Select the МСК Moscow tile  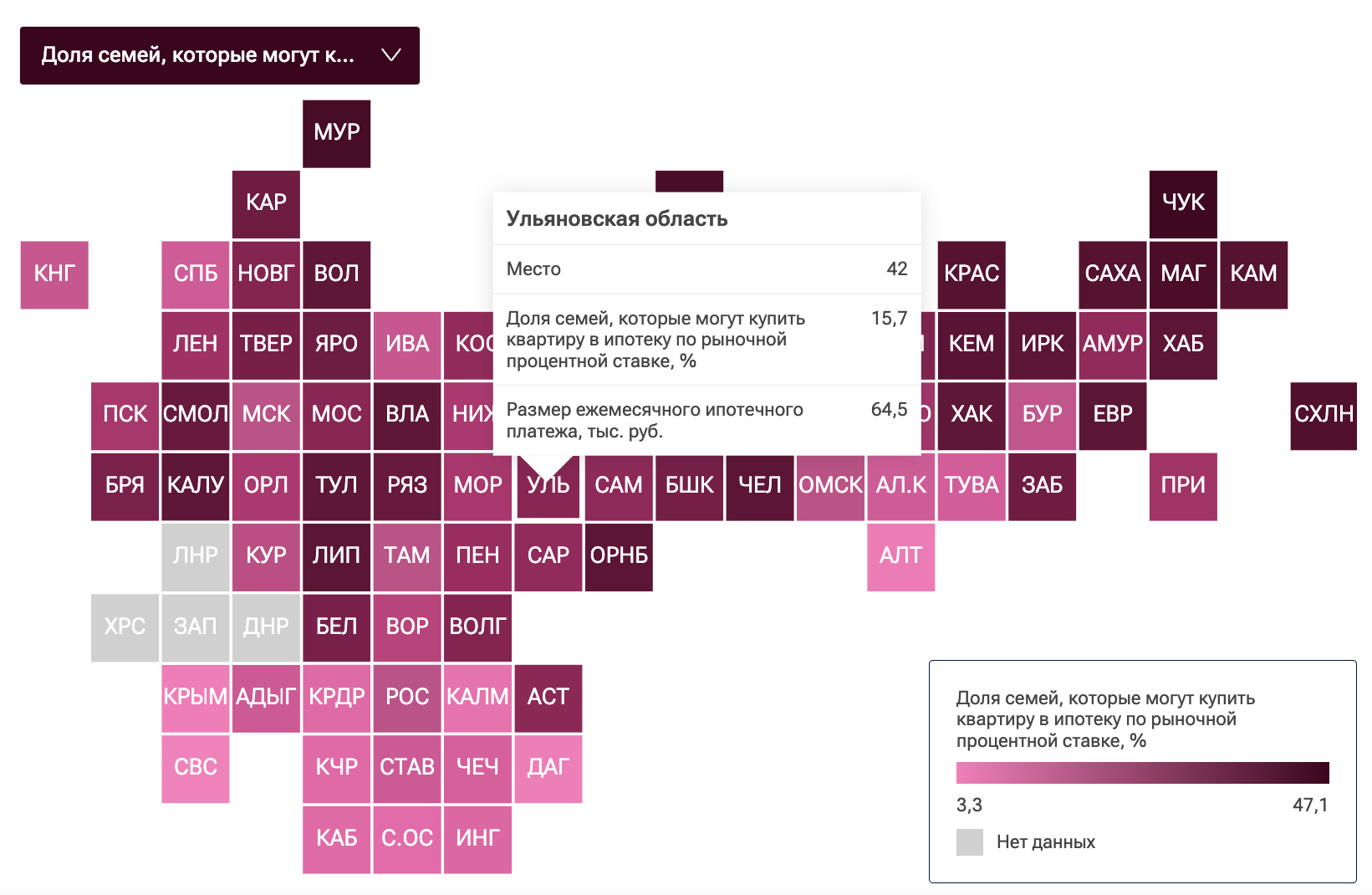click(x=266, y=415)
